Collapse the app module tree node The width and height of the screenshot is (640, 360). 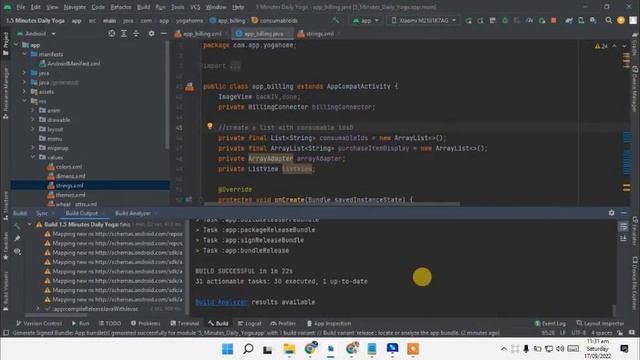click(16, 44)
